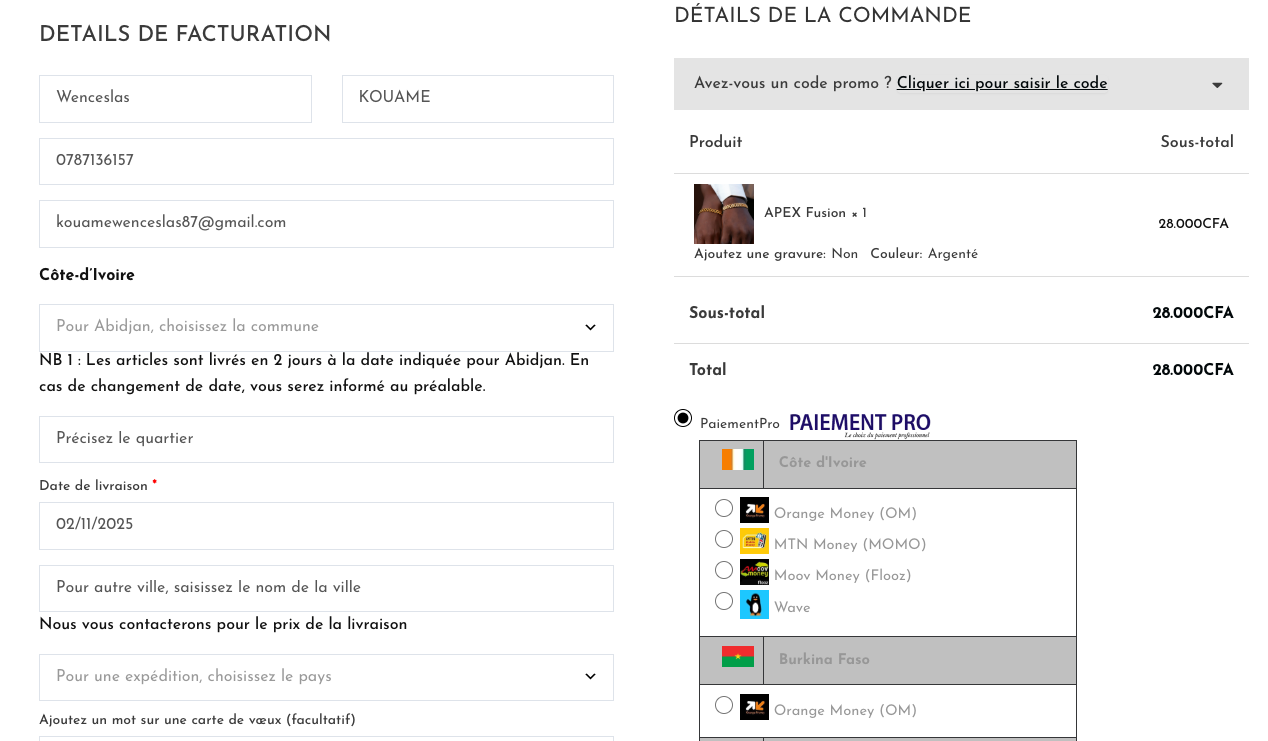
Task: Click the Wave penguin logo
Action: (754, 605)
